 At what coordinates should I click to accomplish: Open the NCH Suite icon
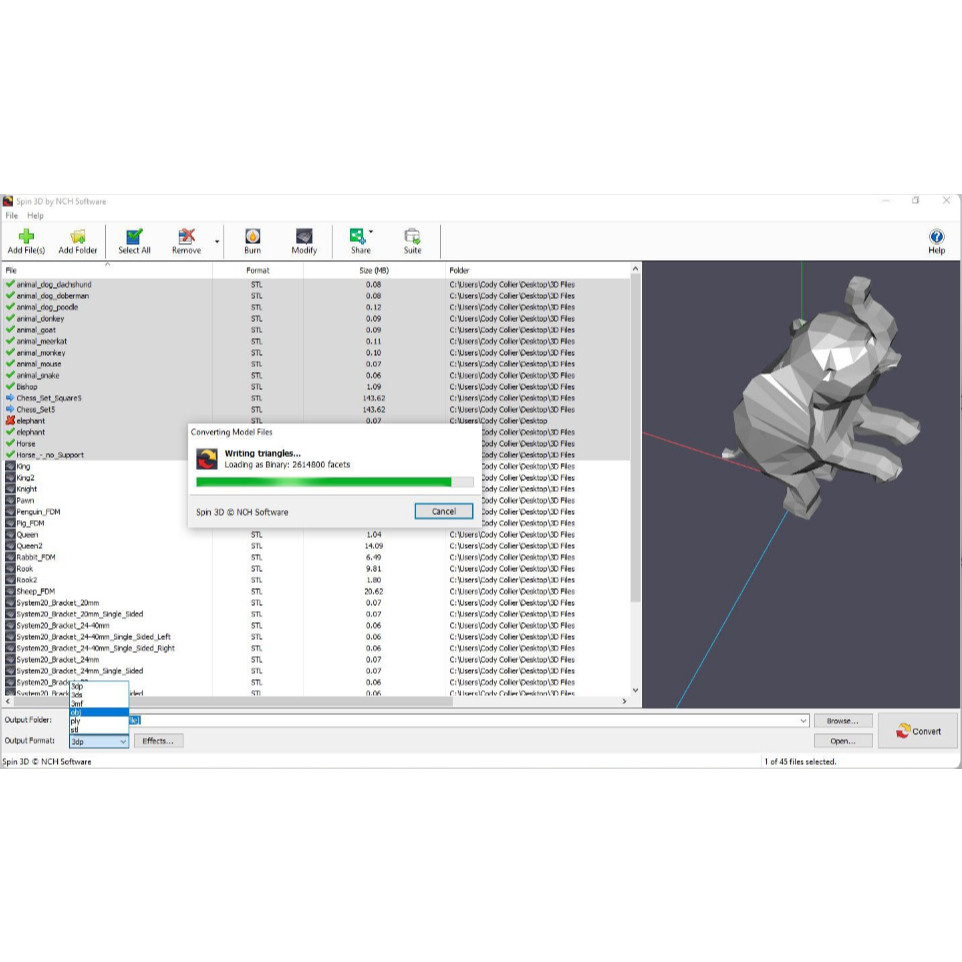click(x=412, y=240)
